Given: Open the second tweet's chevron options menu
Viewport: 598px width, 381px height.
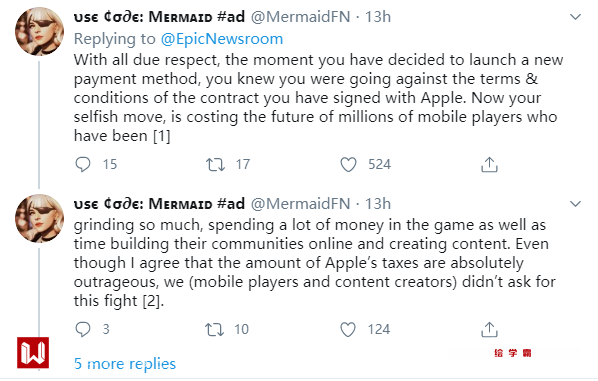Looking at the screenshot, I should tap(575, 204).
